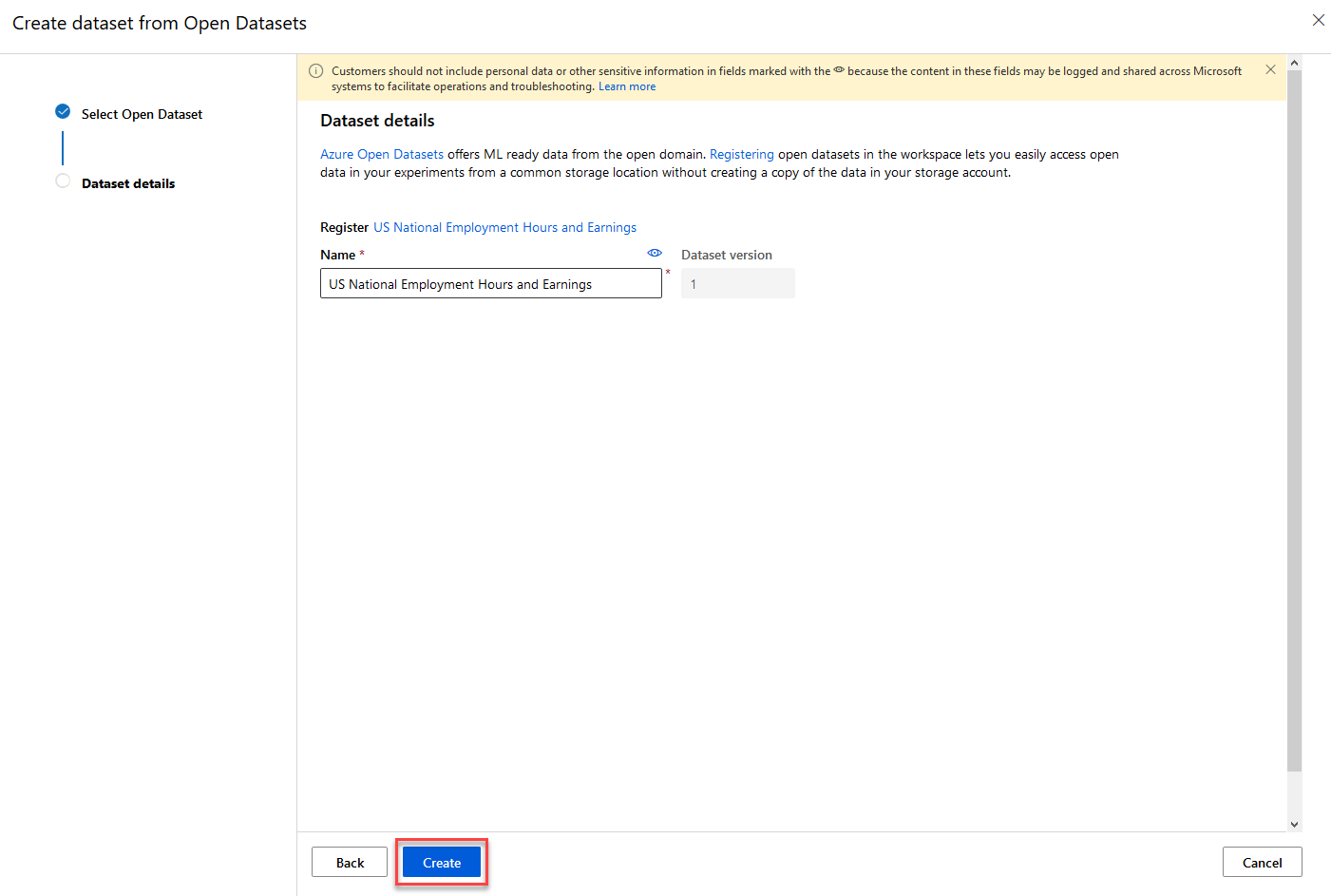Click the eye icon above the Name field
This screenshot has height=896, width=1331.
pyautogui.click(x=655, y=253)
